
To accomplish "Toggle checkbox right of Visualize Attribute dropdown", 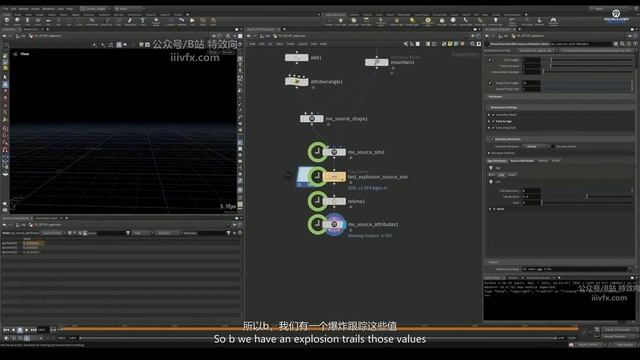I will click(553, 146).
